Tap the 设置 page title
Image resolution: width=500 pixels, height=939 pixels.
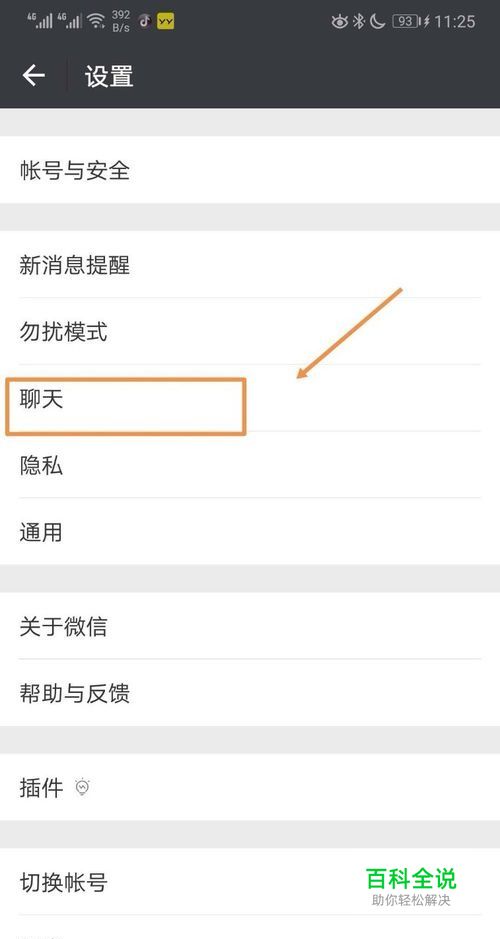coord(109,77)
